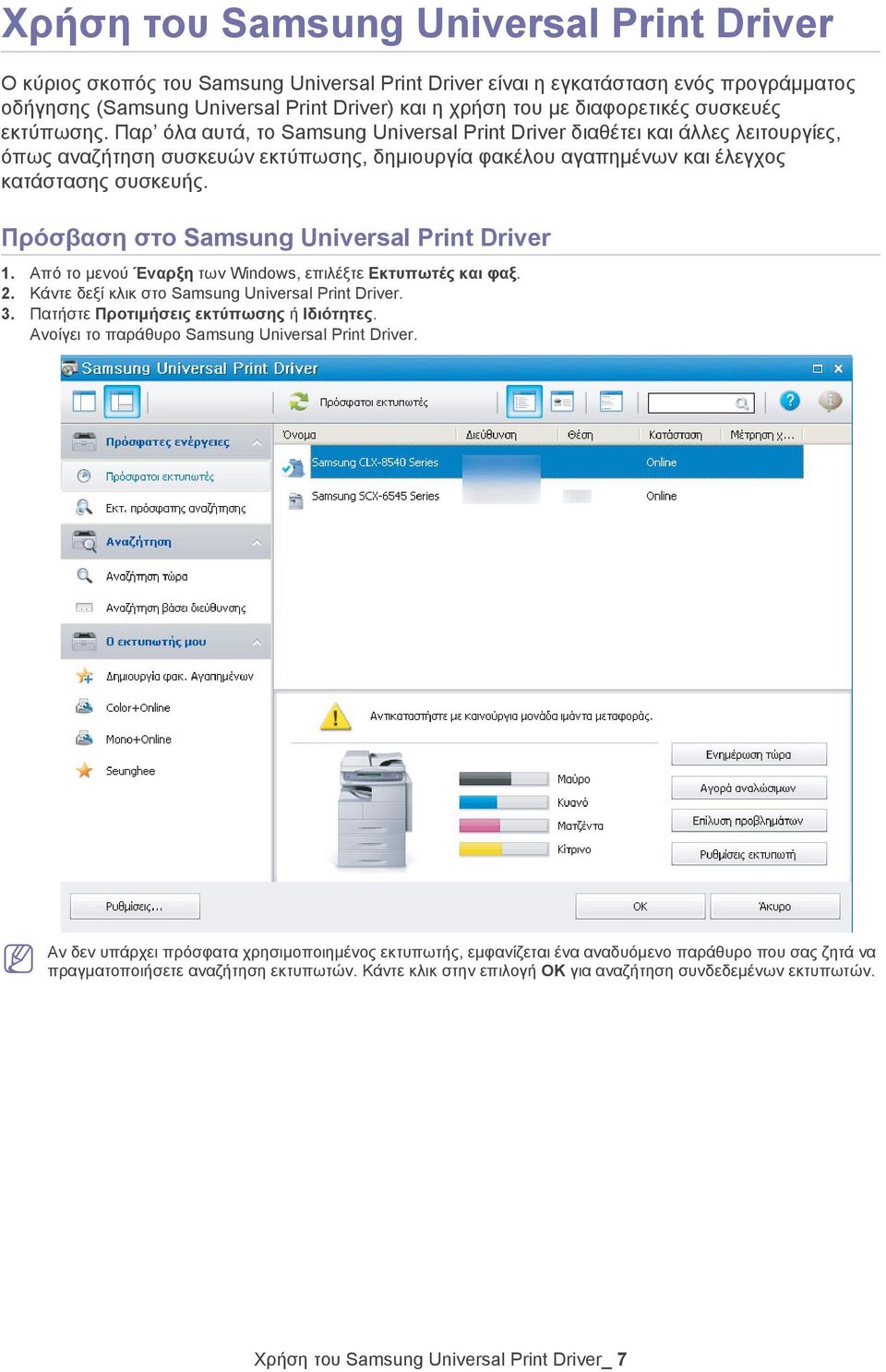Click the green refresh arrows icon
Image resolution: width=886 pixels, height=1372 pixels.
298,402
